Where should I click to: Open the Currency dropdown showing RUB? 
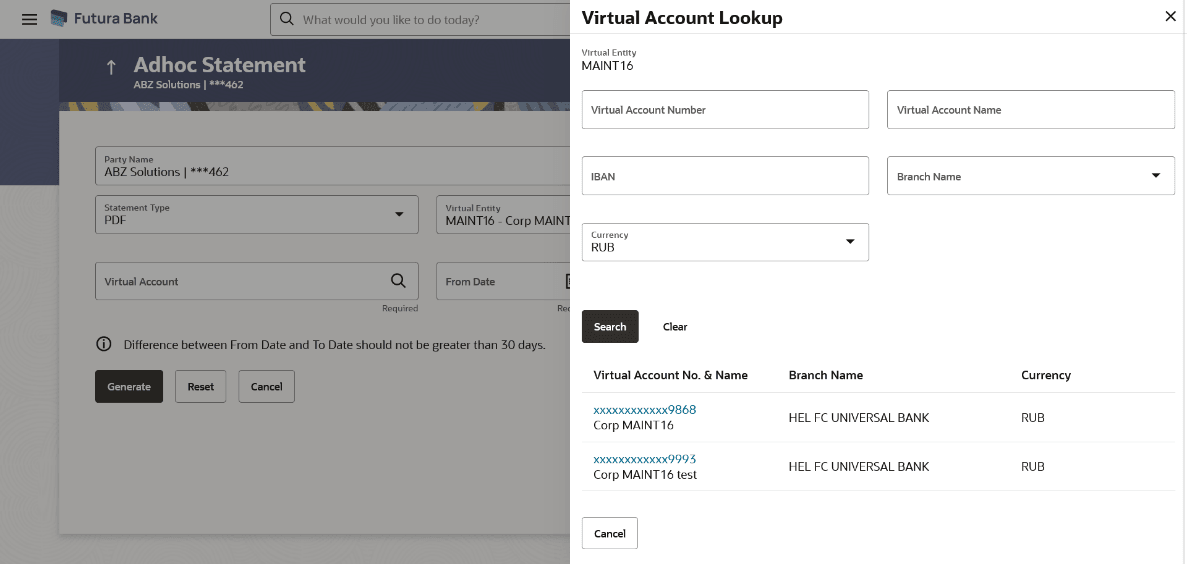point(850,242)
